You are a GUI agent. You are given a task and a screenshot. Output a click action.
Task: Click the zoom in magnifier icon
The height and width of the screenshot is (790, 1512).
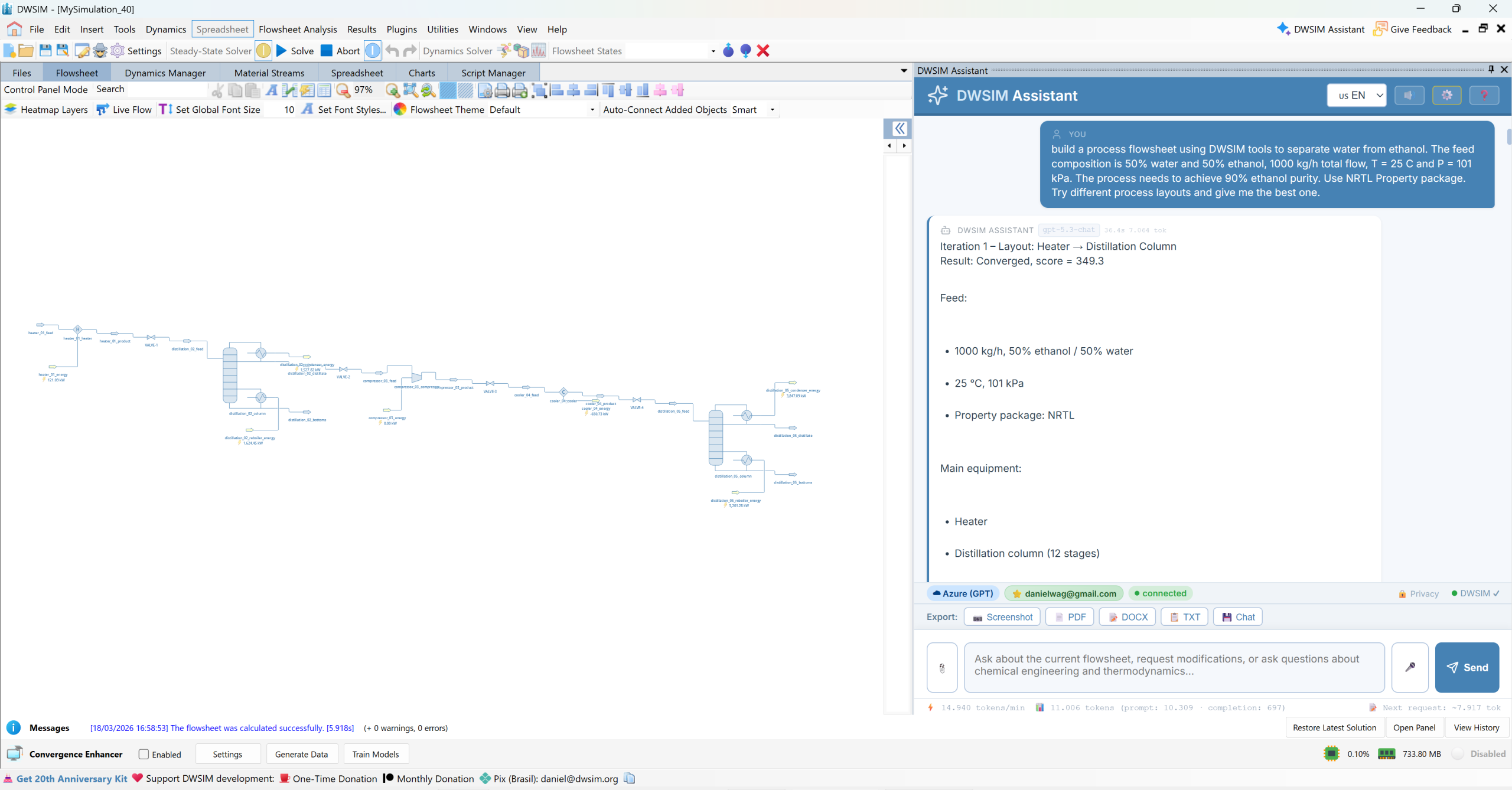(x=392, y=90)
